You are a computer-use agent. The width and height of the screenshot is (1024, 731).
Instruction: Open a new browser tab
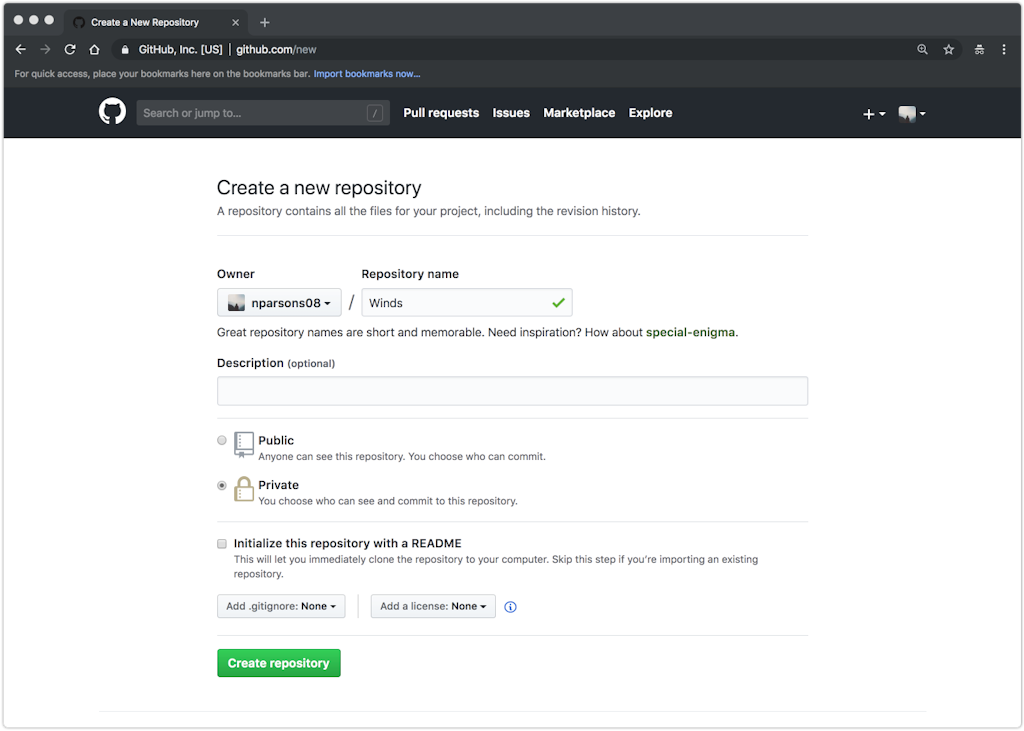(x=265, y=22)
